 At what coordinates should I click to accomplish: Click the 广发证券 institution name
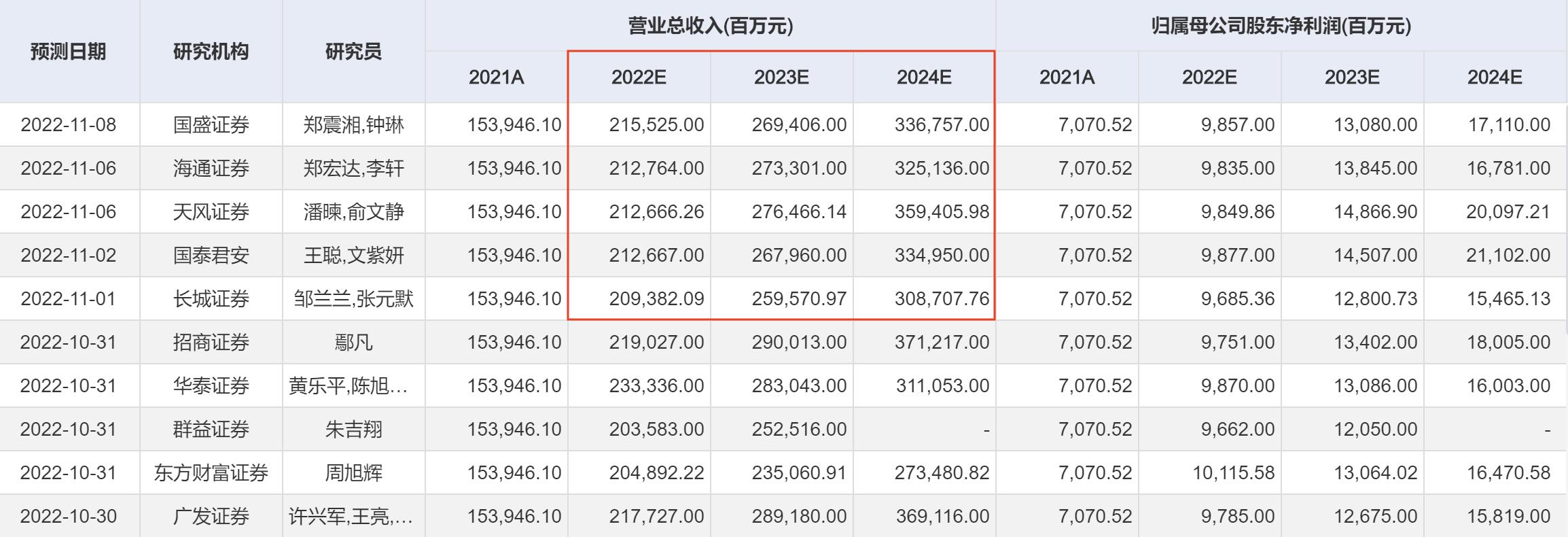pos(211,517)
